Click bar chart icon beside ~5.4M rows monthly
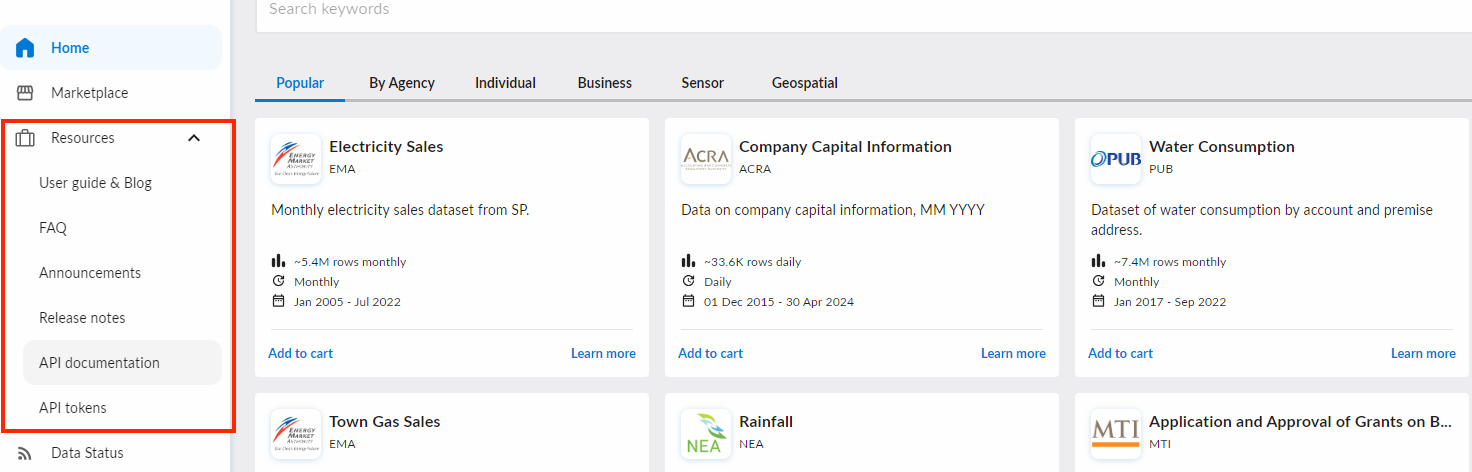1472x472 pixels. 279,261
